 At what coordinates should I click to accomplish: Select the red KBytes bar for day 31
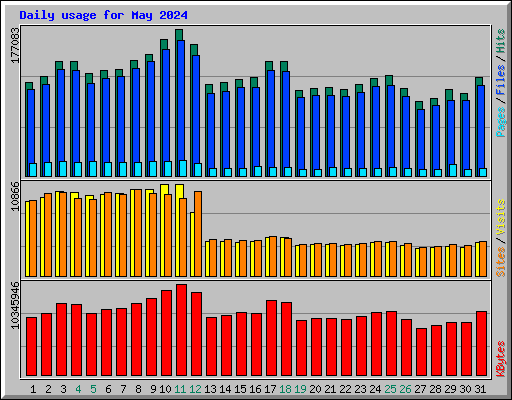(x=481, y=344)
